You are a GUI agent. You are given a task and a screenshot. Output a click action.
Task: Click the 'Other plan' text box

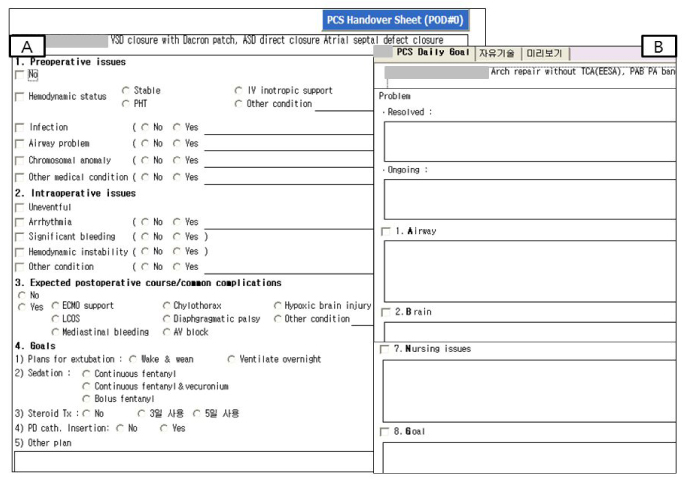point(194,461)
